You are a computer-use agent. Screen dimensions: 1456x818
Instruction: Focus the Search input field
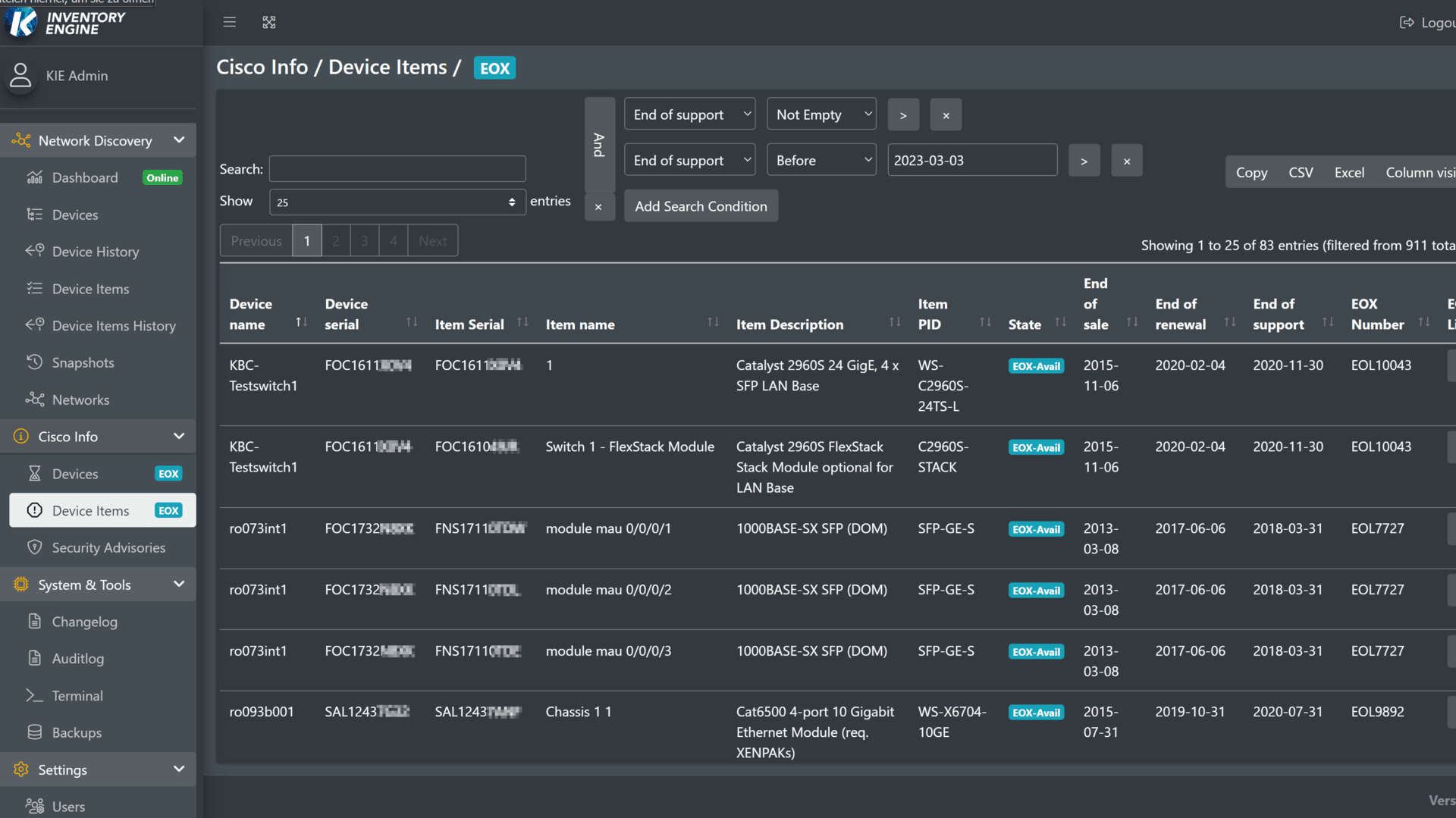click(397, 168)
